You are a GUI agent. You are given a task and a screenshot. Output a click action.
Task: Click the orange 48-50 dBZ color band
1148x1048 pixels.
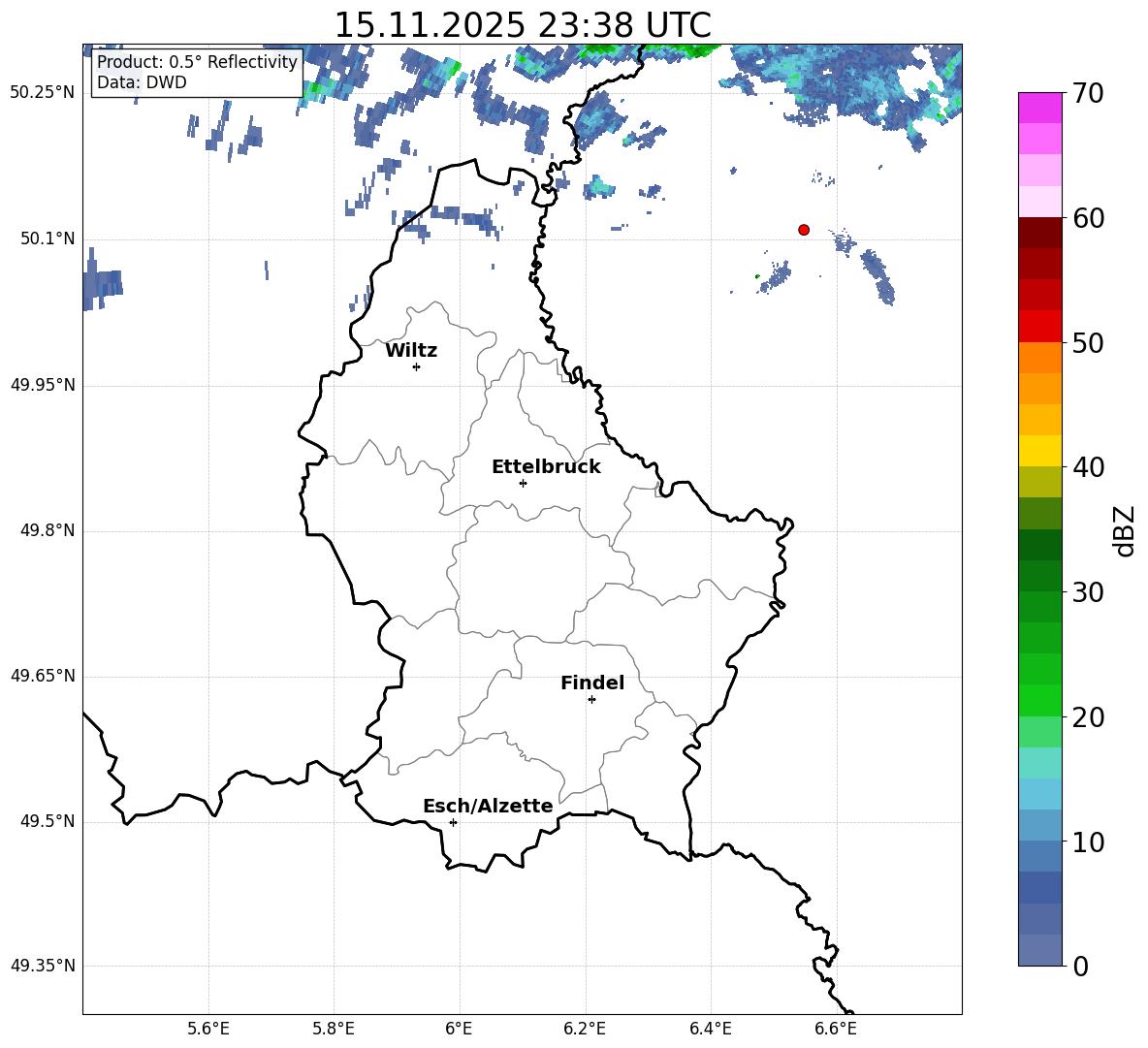pos(1039,357)
